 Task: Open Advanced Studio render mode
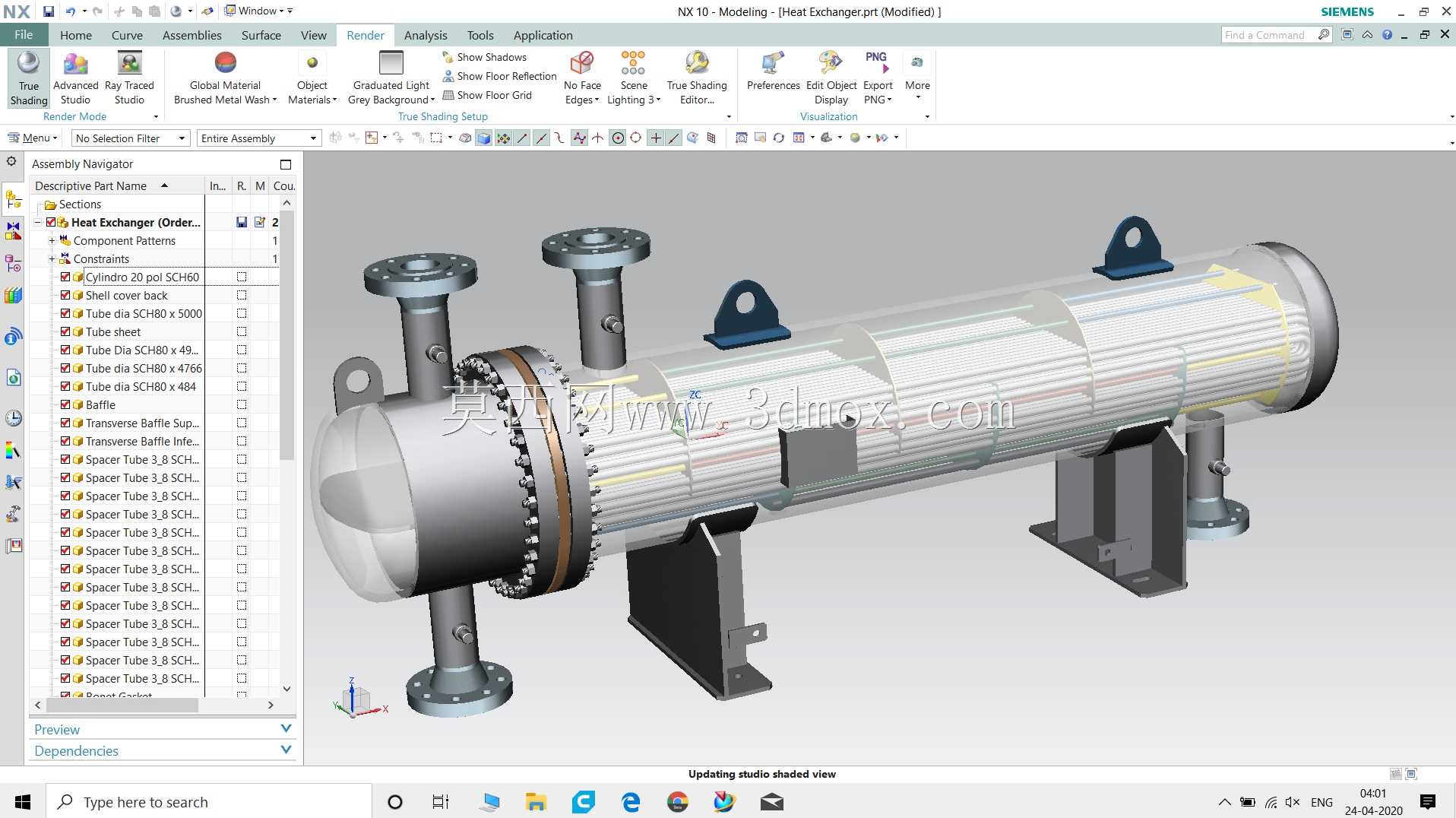(75, 78)
